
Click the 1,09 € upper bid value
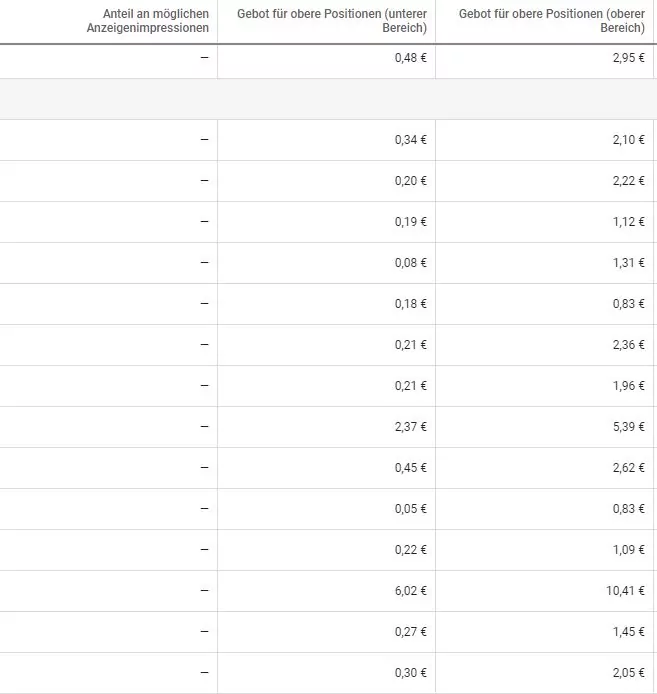pos(628,550)
